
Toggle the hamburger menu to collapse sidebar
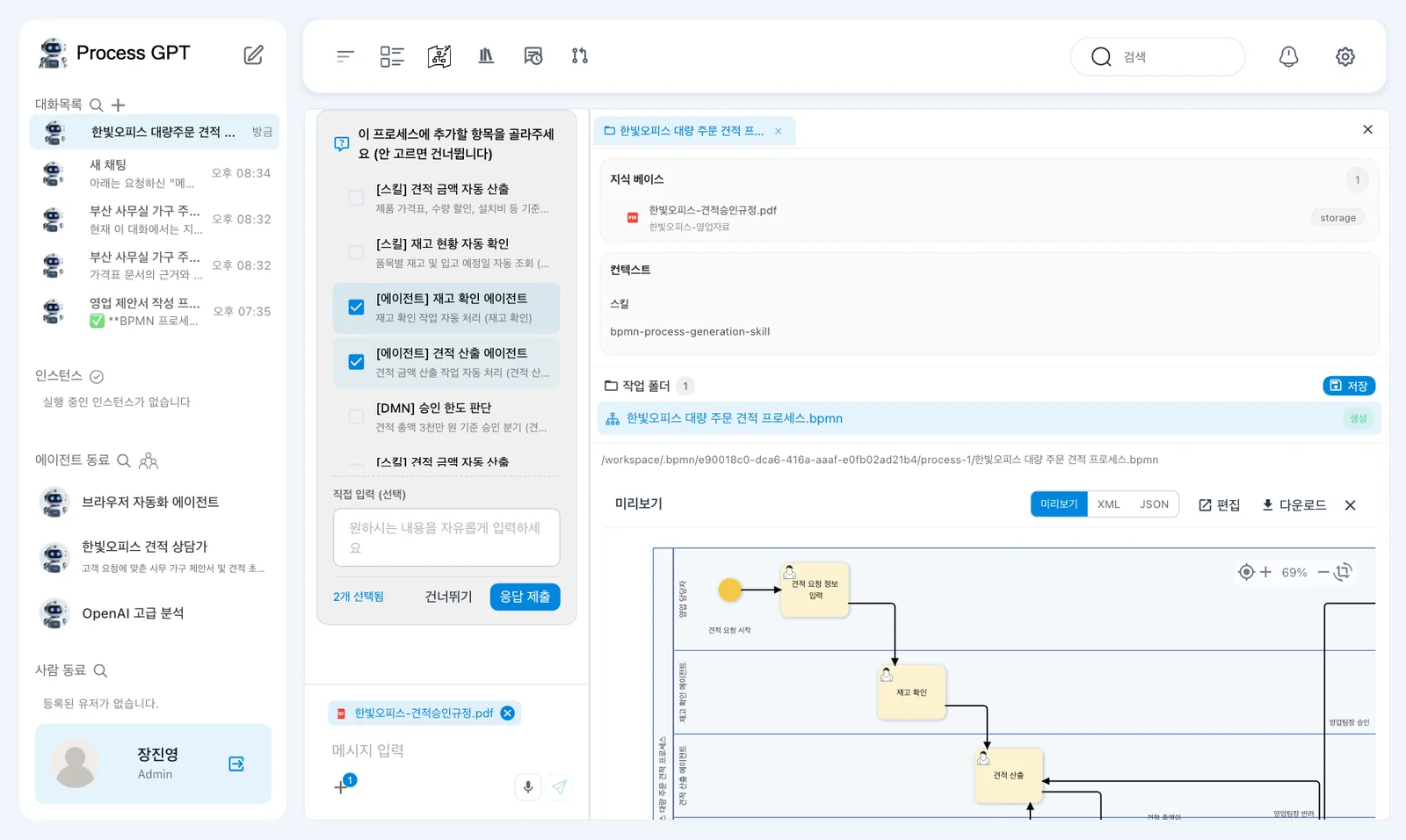tap(344, 56)
